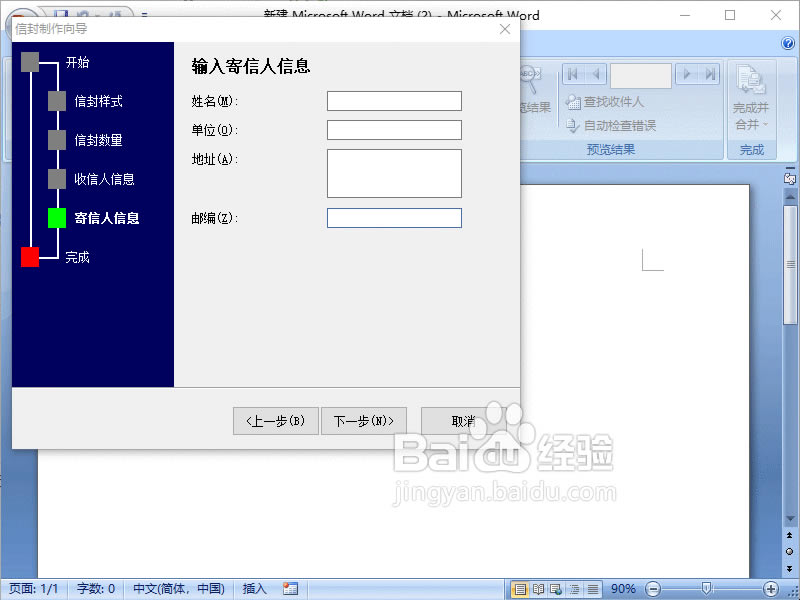Click the select browse object circle button
Screen dimensions: 800x600
(790, 552)
